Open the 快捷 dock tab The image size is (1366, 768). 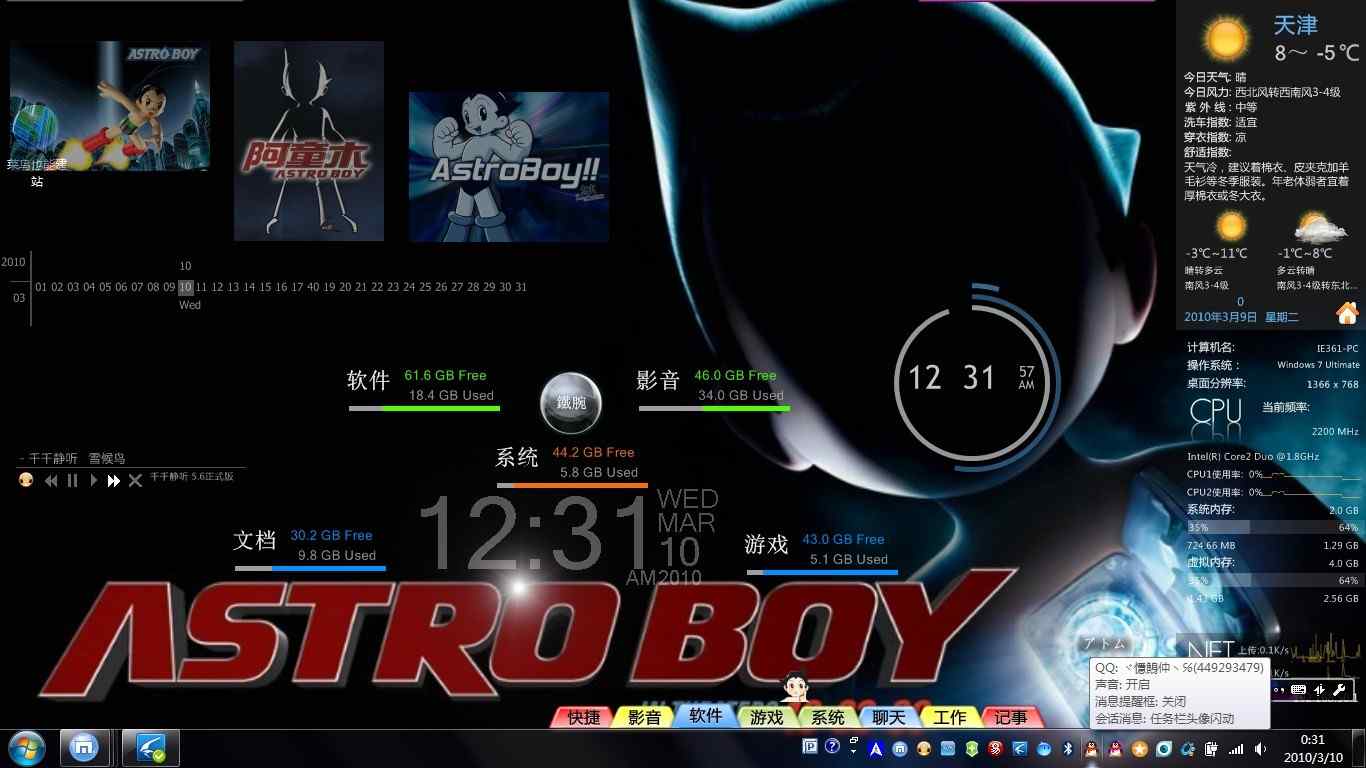click(583, 717)
